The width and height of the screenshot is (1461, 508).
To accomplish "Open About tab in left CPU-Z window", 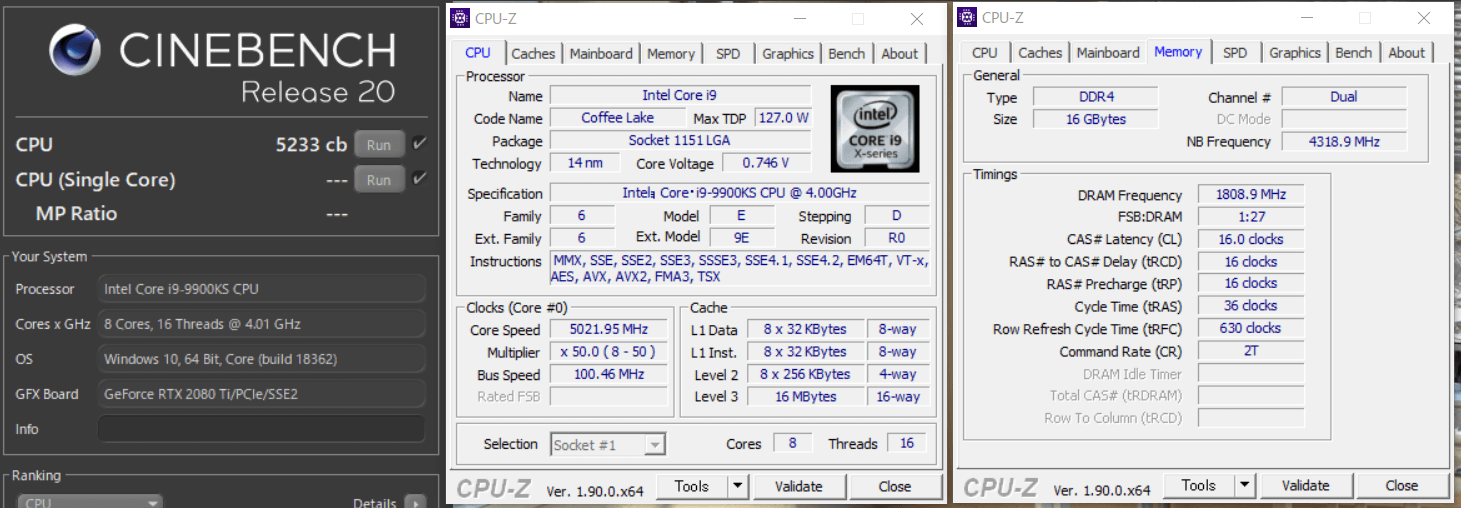I will click(899, 54).
